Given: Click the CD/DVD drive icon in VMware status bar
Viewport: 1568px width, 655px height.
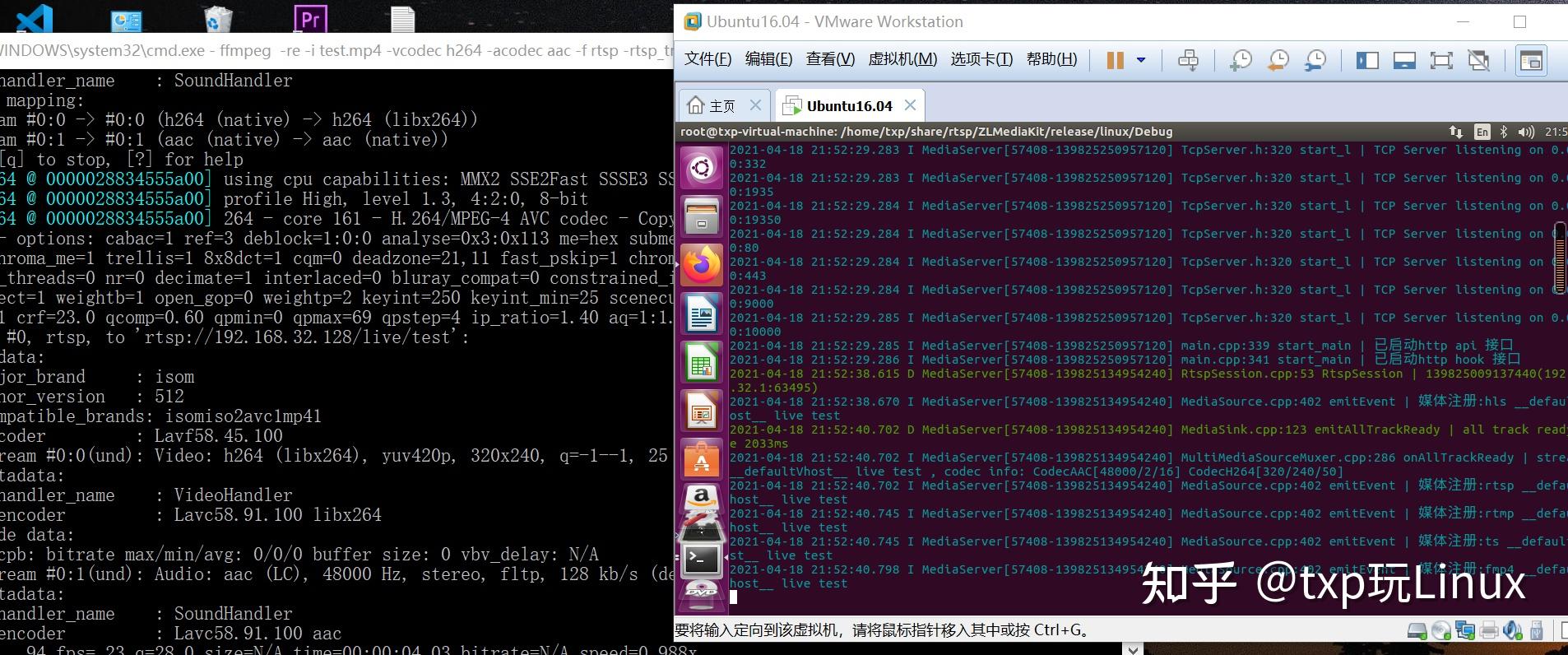Looking at the screenshot, I should pos(1441,631).
